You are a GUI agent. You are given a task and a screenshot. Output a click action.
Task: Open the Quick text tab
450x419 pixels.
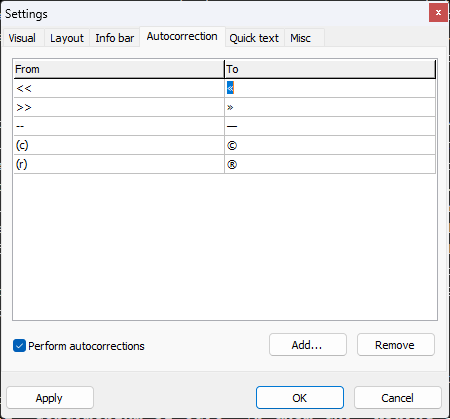pyautogui.click(x=254, y=38)
